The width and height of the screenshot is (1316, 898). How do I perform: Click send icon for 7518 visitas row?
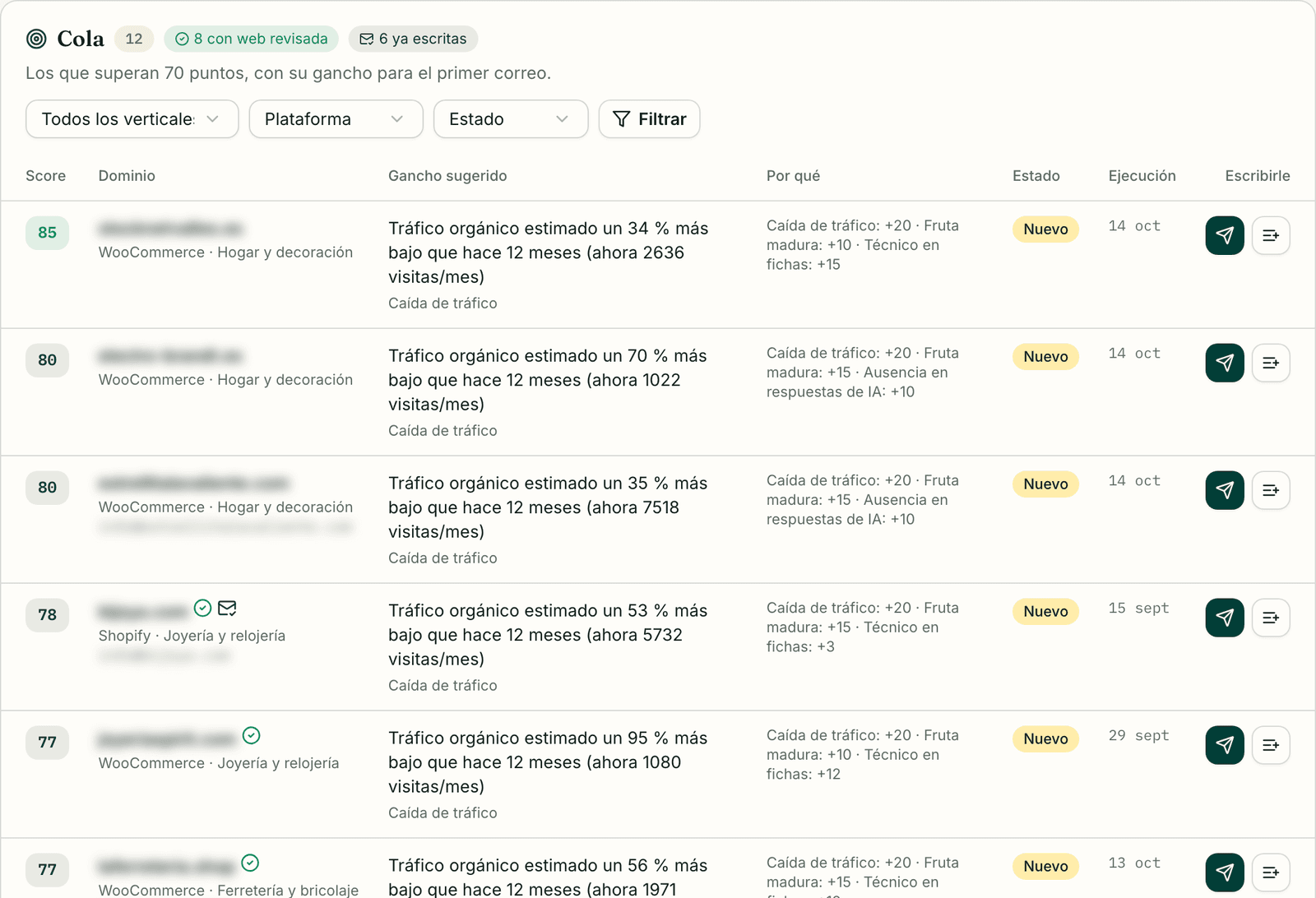(x=1225, y=490)
